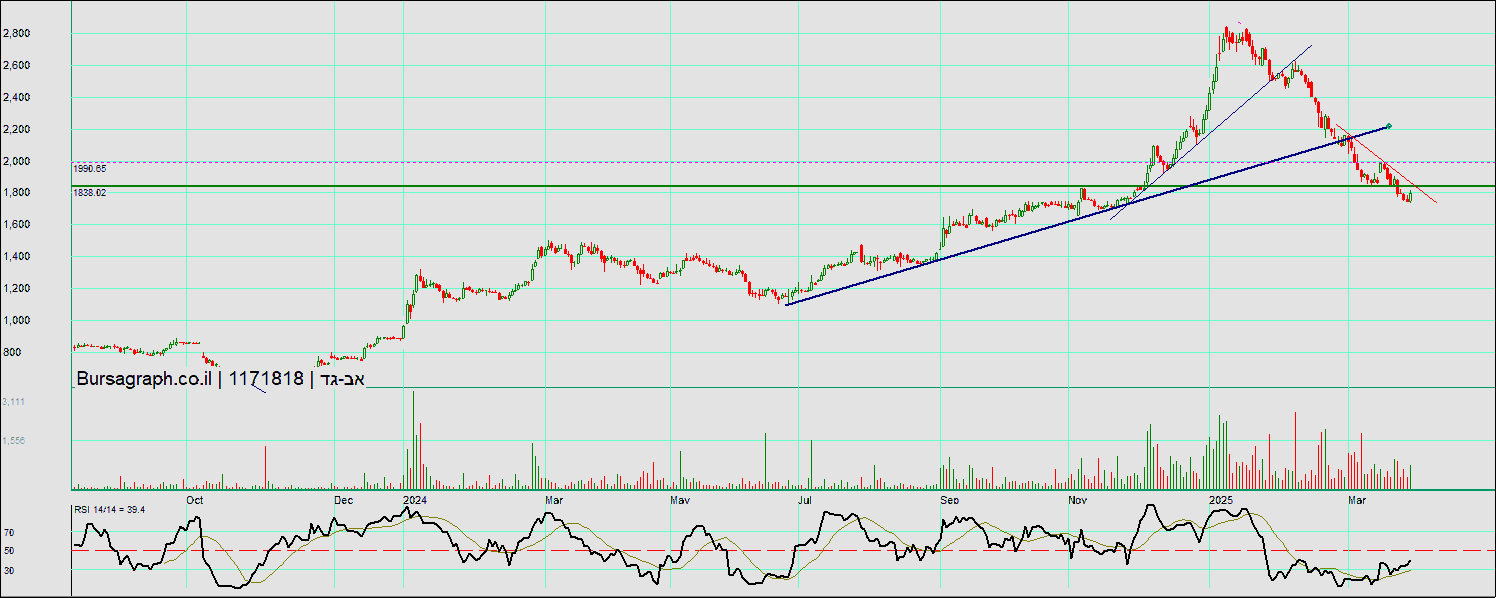The height and width of the screenshot is (598, 1496).
Task: Click the green diamond trendline end handle
Action: 1390,126
